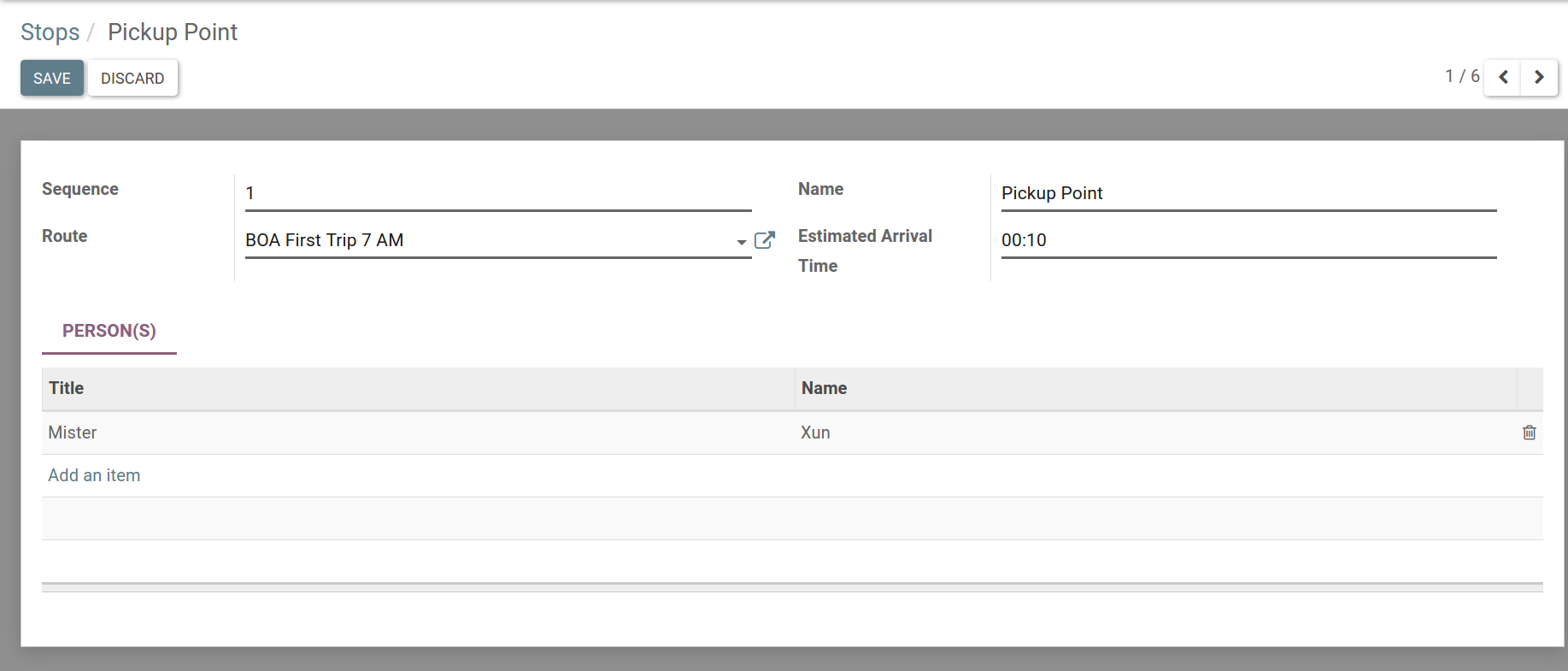Click the DISCARD button

[132, 78]
